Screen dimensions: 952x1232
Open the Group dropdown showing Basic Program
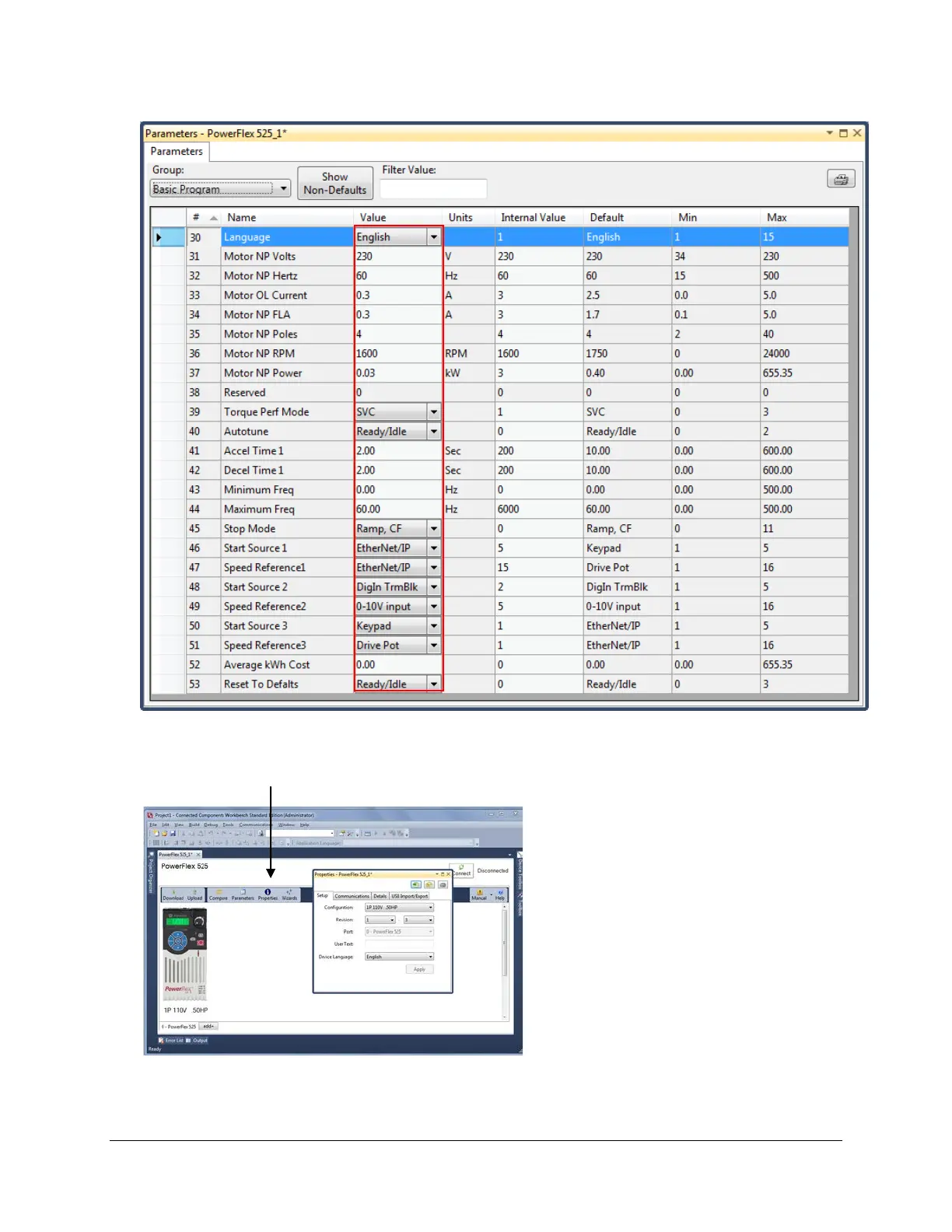point(219,188)
